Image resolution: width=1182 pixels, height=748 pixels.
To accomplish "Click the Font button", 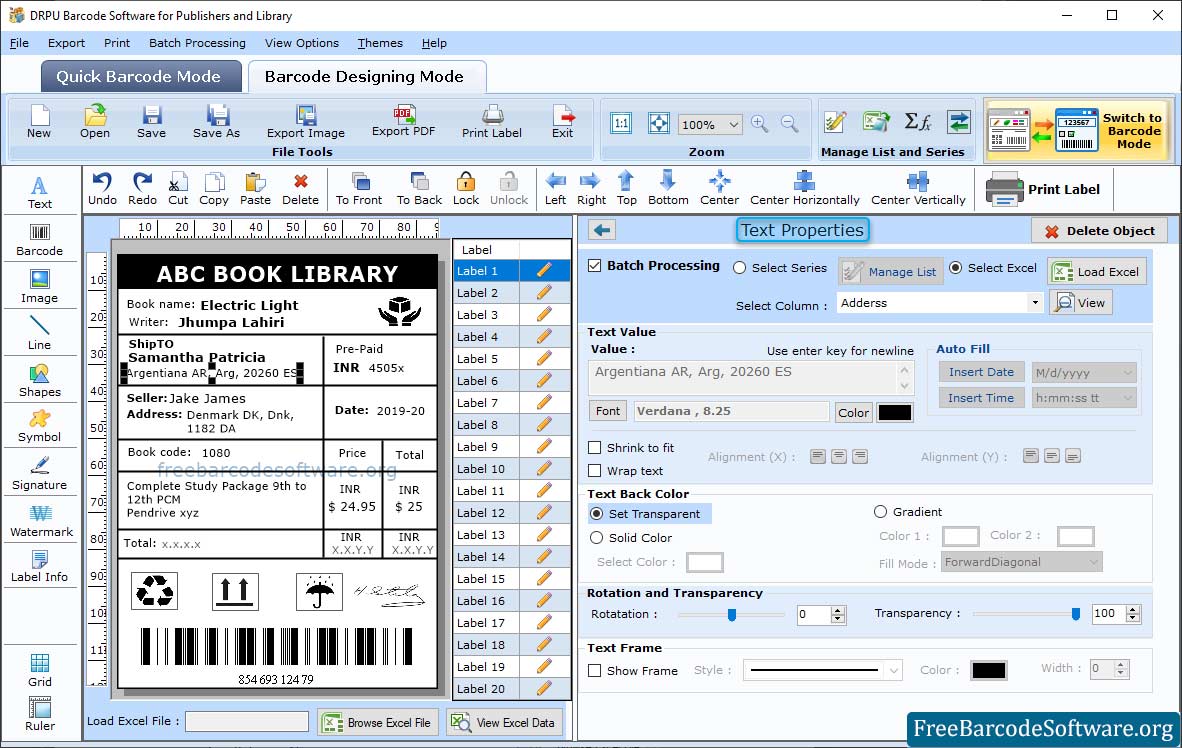I will 608,411.
